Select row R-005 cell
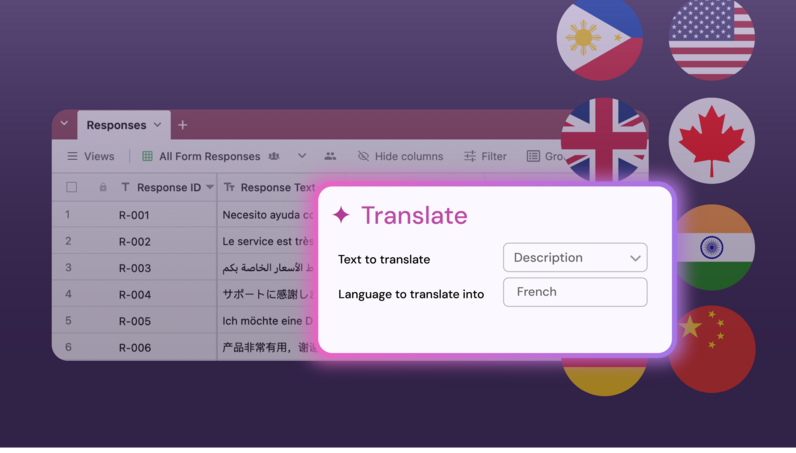Screen dimensions: 796x453 (x=135, y=321)
